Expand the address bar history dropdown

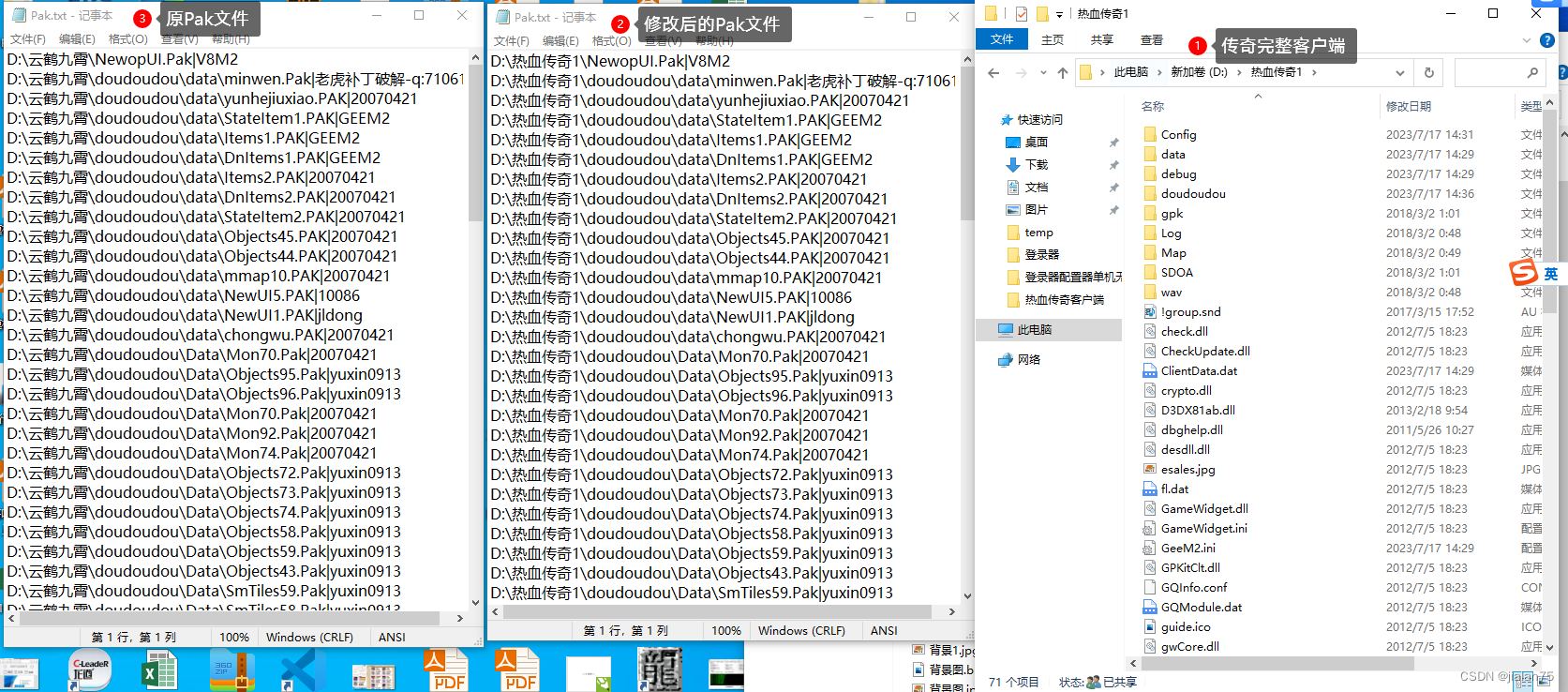(x=1400, y=73)
